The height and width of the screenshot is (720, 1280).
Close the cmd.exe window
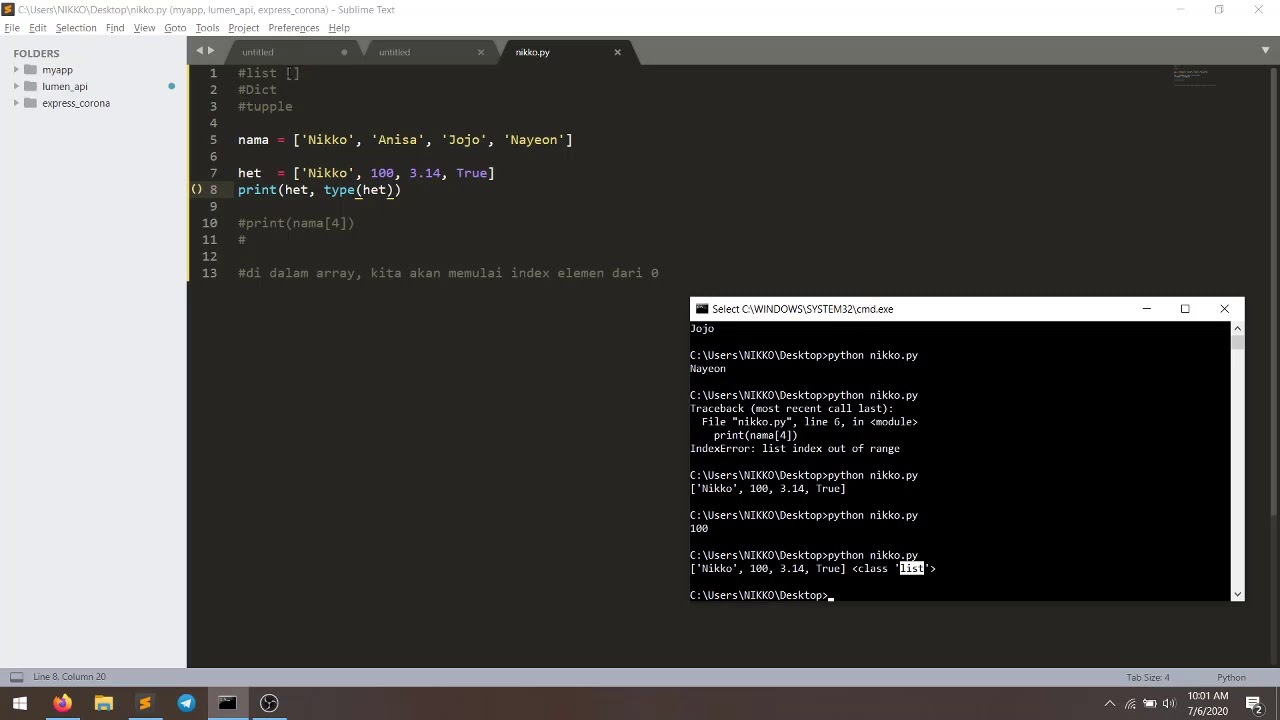tap(1224, 309)
